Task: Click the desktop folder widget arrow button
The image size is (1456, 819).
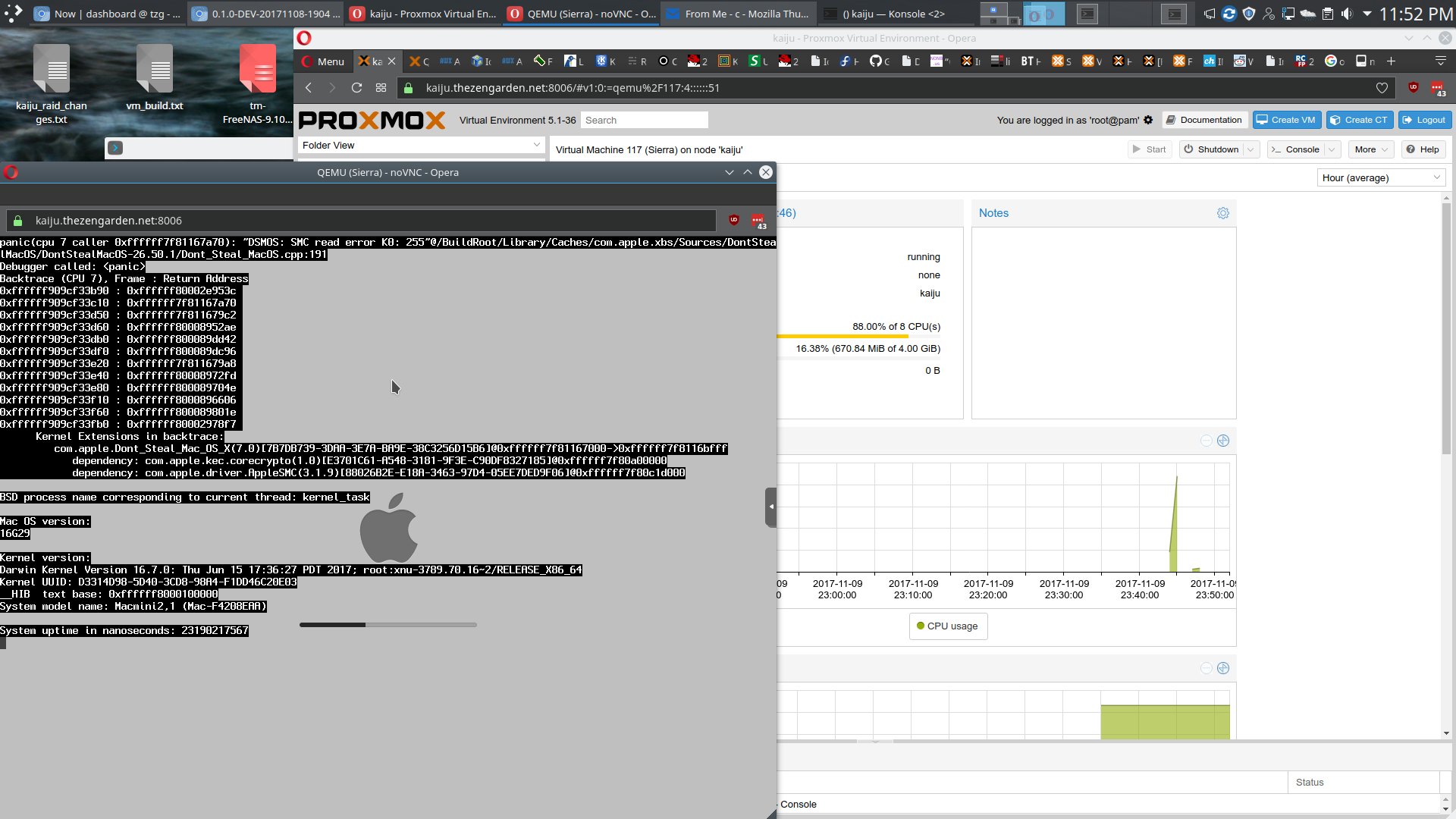Action: (x=115, y=148)
